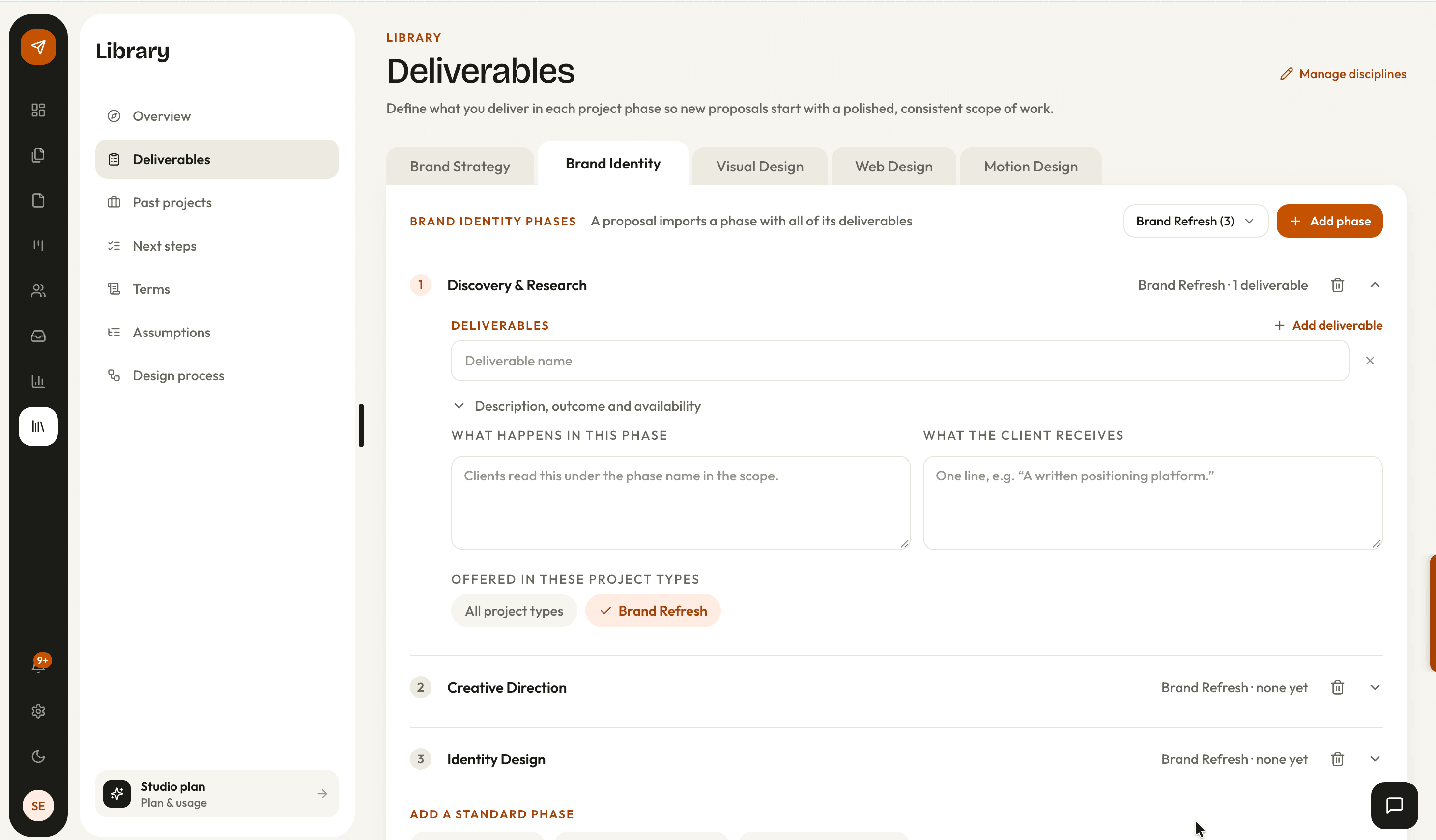The width and height of the screenshot is (1436, 840).
Task: Click the Add deliverable link
Action: coord(1328,325)
